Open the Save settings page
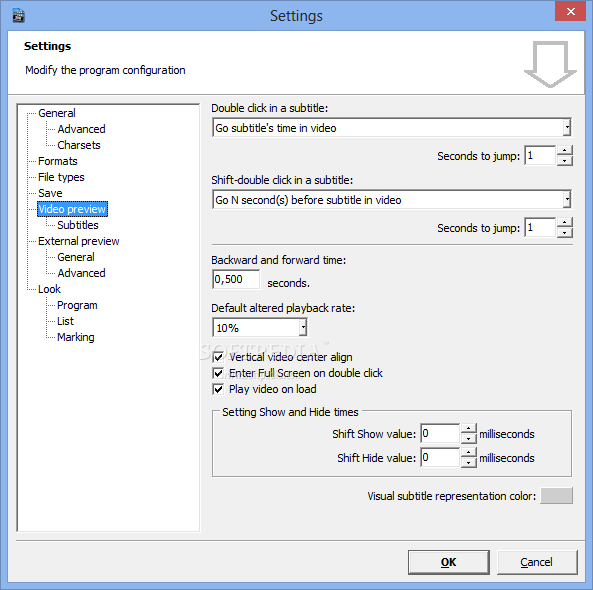This screenshot has height=590, width=593. [x=50, y=193]
